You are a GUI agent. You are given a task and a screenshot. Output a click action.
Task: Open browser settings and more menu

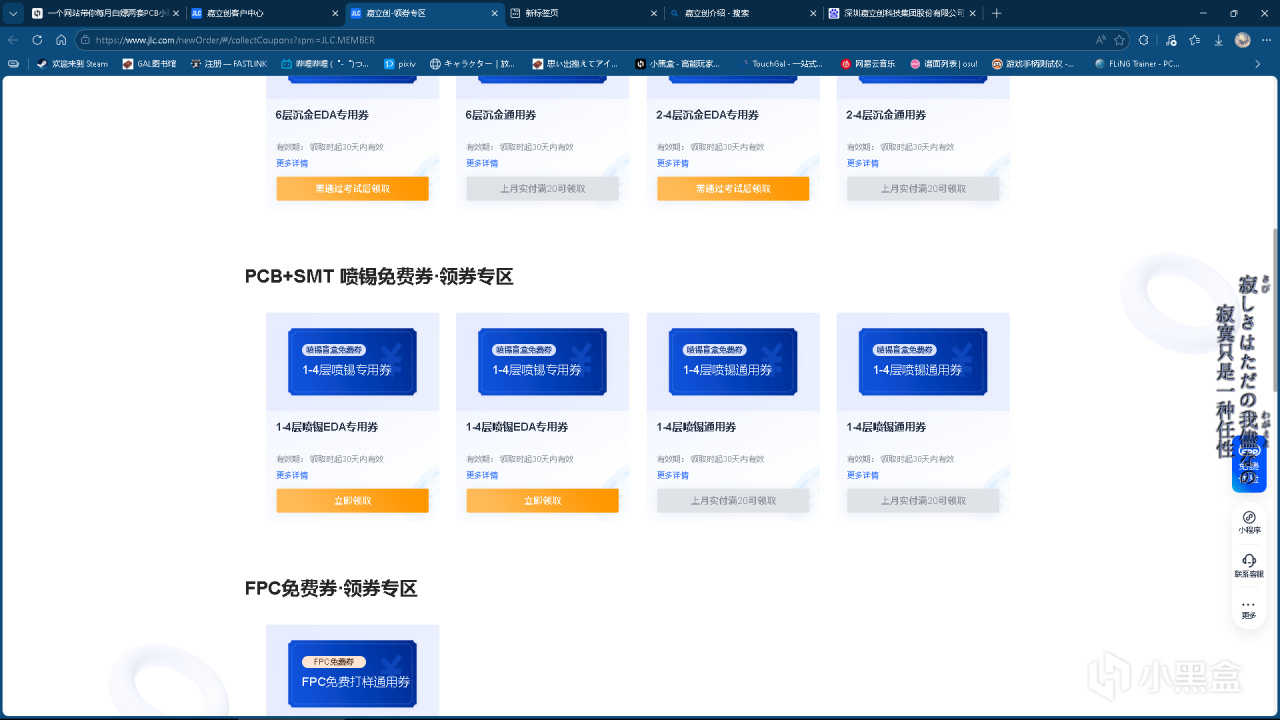tap(1266, 40)
